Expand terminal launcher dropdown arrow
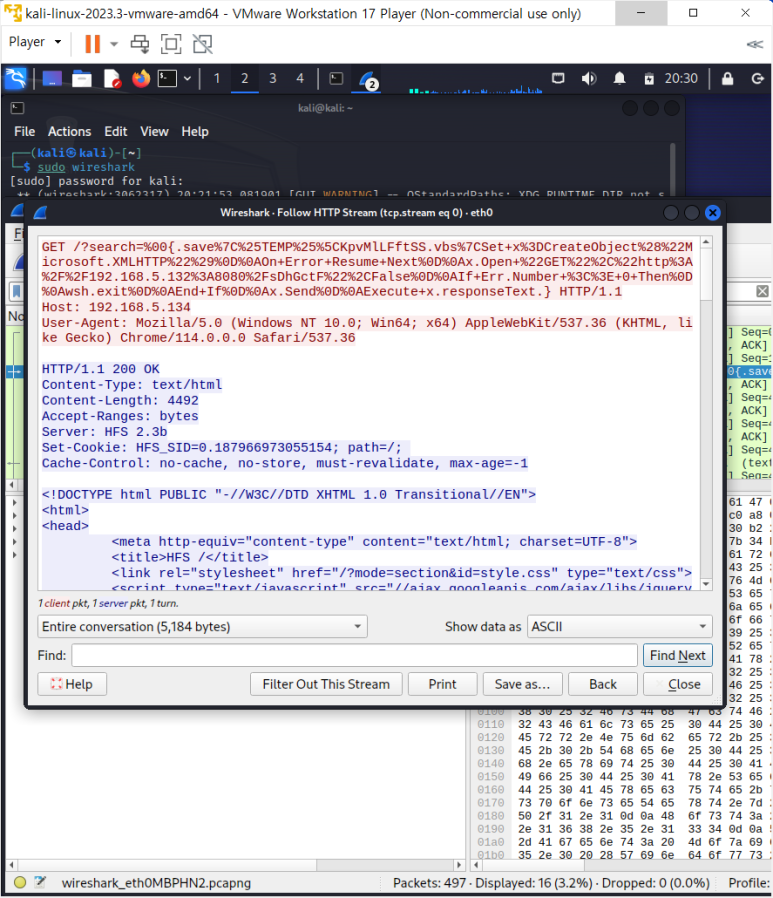Viewport: 773px width, 898px height. (x=187, y=78)
